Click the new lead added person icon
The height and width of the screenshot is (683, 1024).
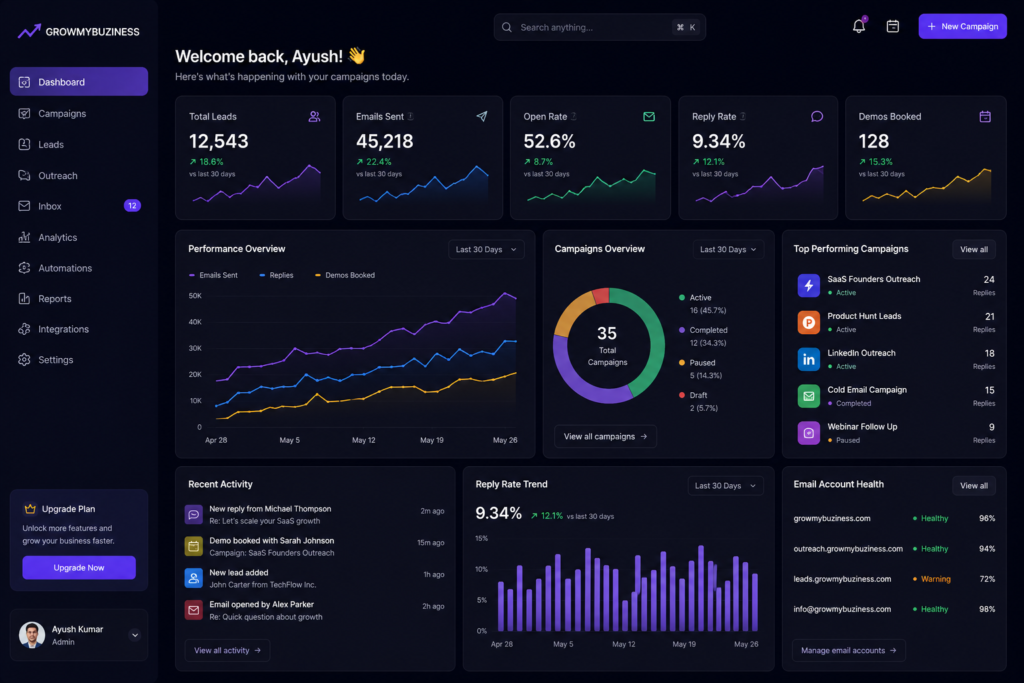(x=193, y=578)
